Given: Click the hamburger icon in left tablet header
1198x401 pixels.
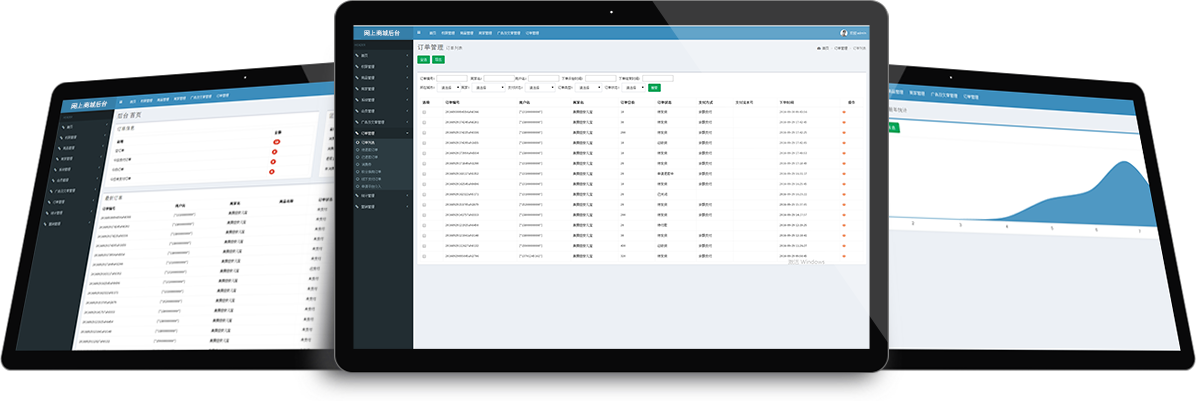Looking at the screenshot, I should click(121, 102).
